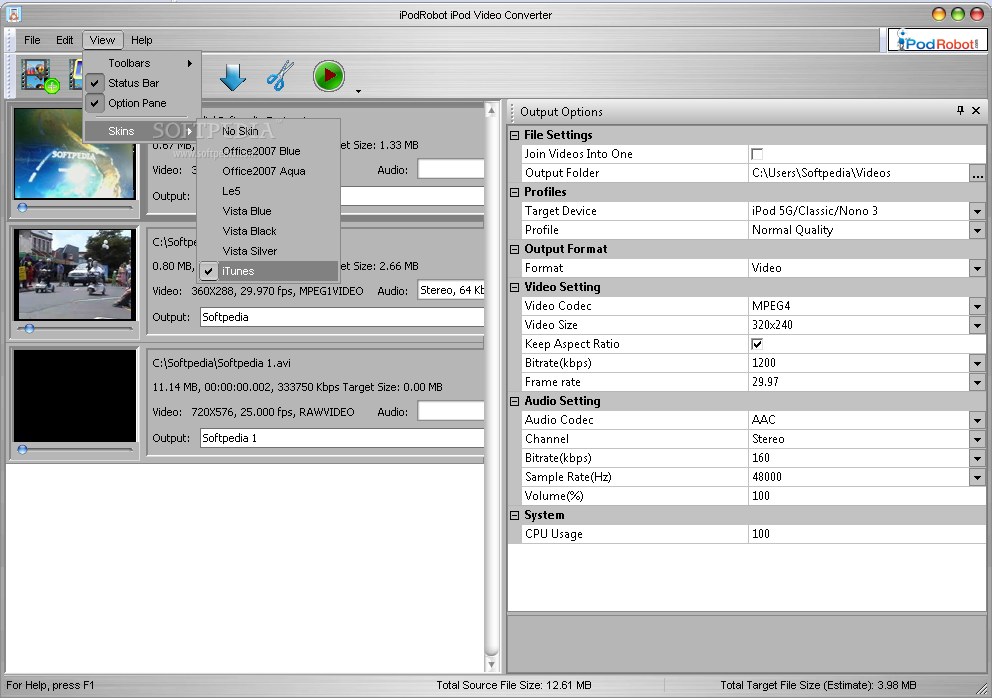
Task: Apply the Vista Blue skin
Action: 269,211
